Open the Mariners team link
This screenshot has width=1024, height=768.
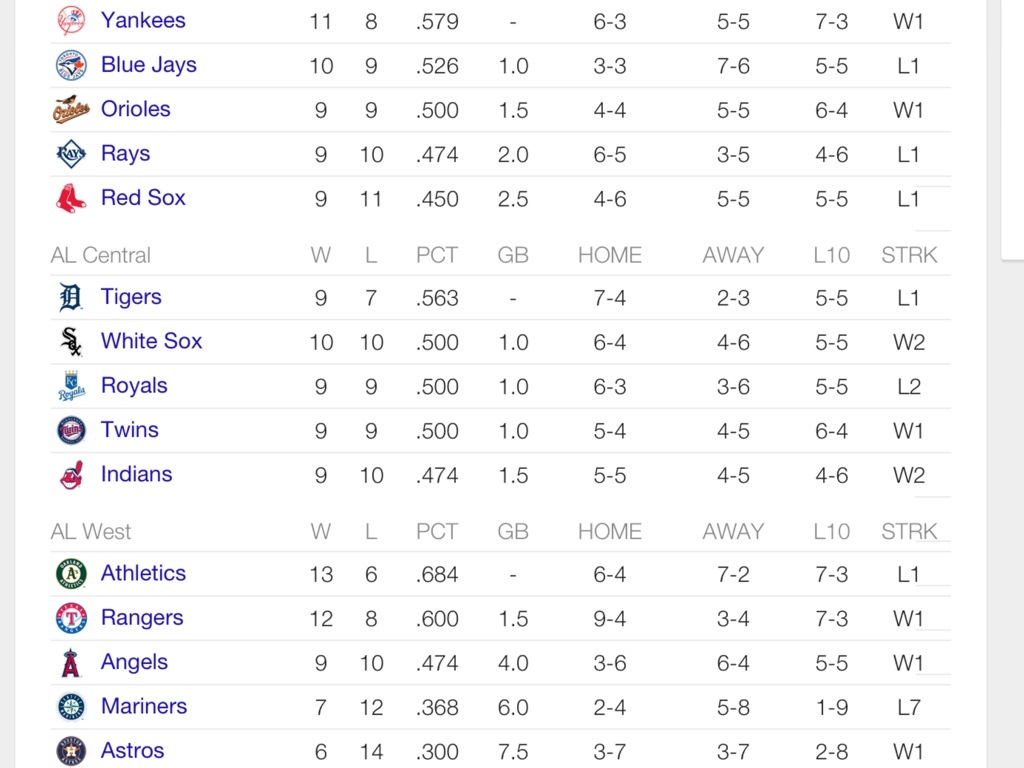(144, 706)
